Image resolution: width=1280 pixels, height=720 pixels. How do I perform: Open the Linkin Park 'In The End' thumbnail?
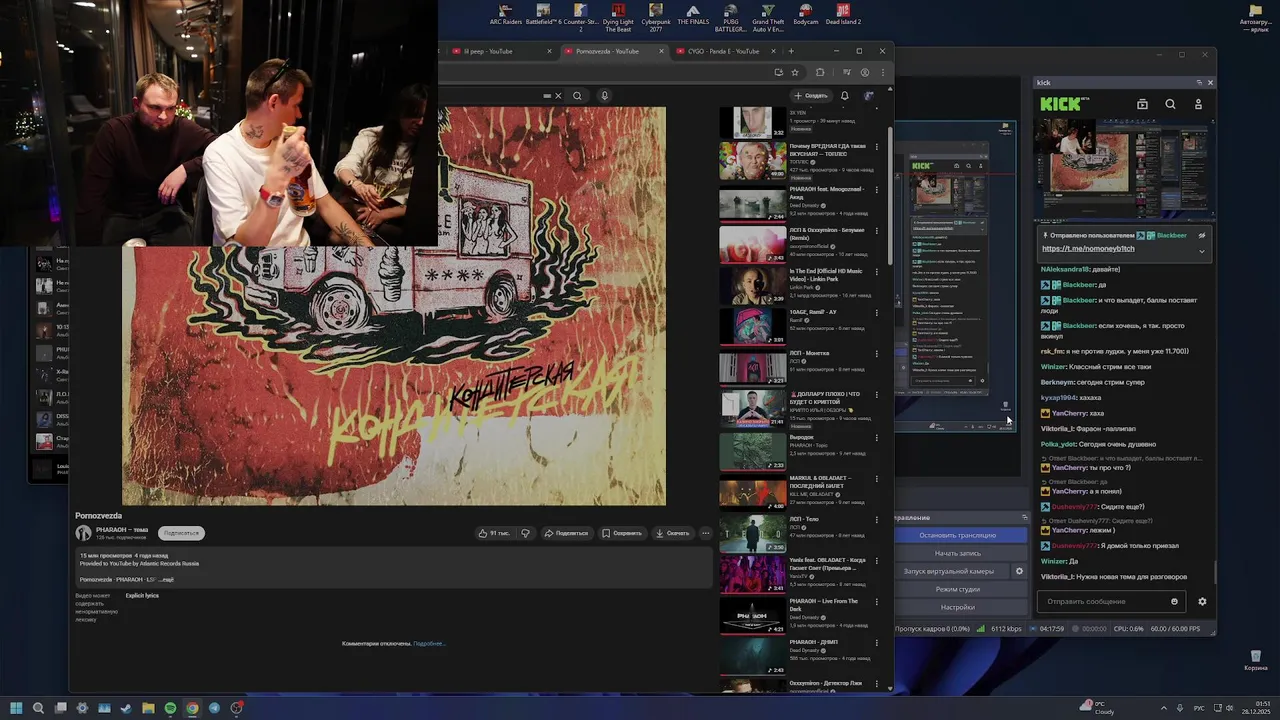(x=753, y=285)
